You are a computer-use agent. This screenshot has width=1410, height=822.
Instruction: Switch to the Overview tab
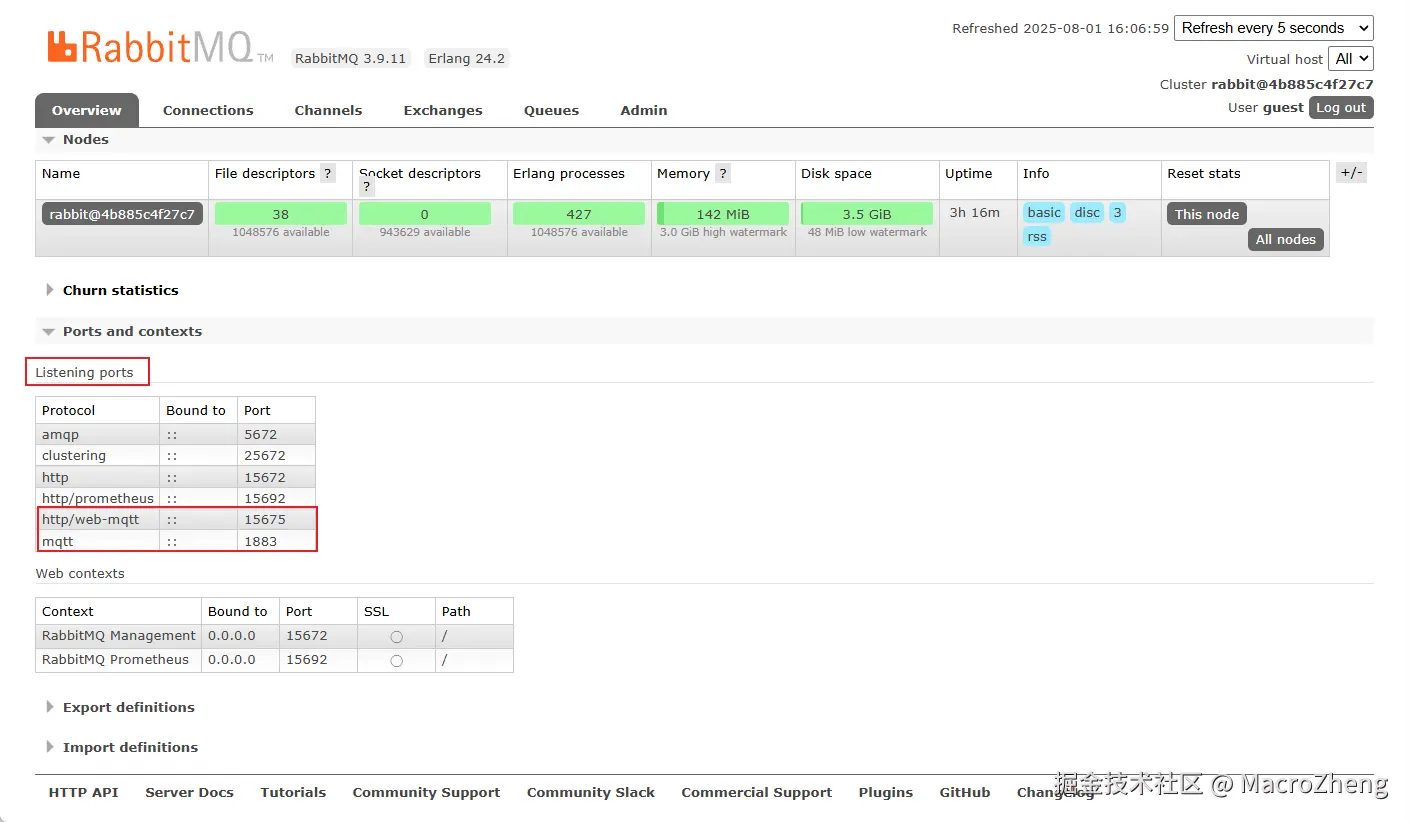pos(87,110)
